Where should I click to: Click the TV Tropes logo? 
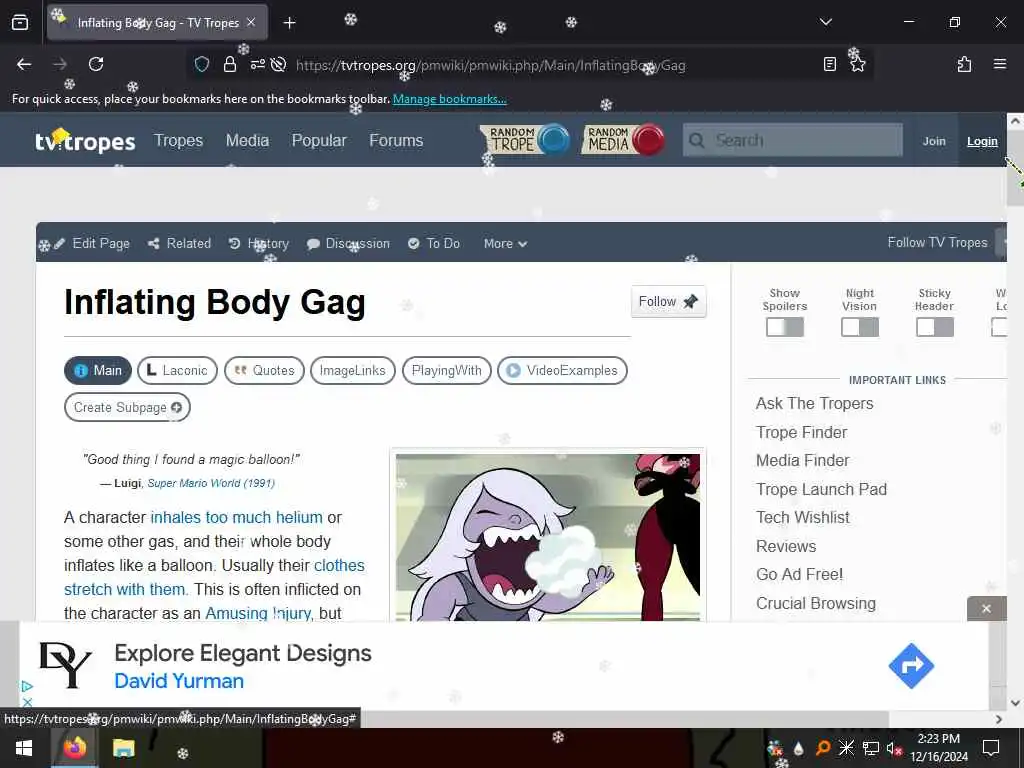[x=85, y=140]
